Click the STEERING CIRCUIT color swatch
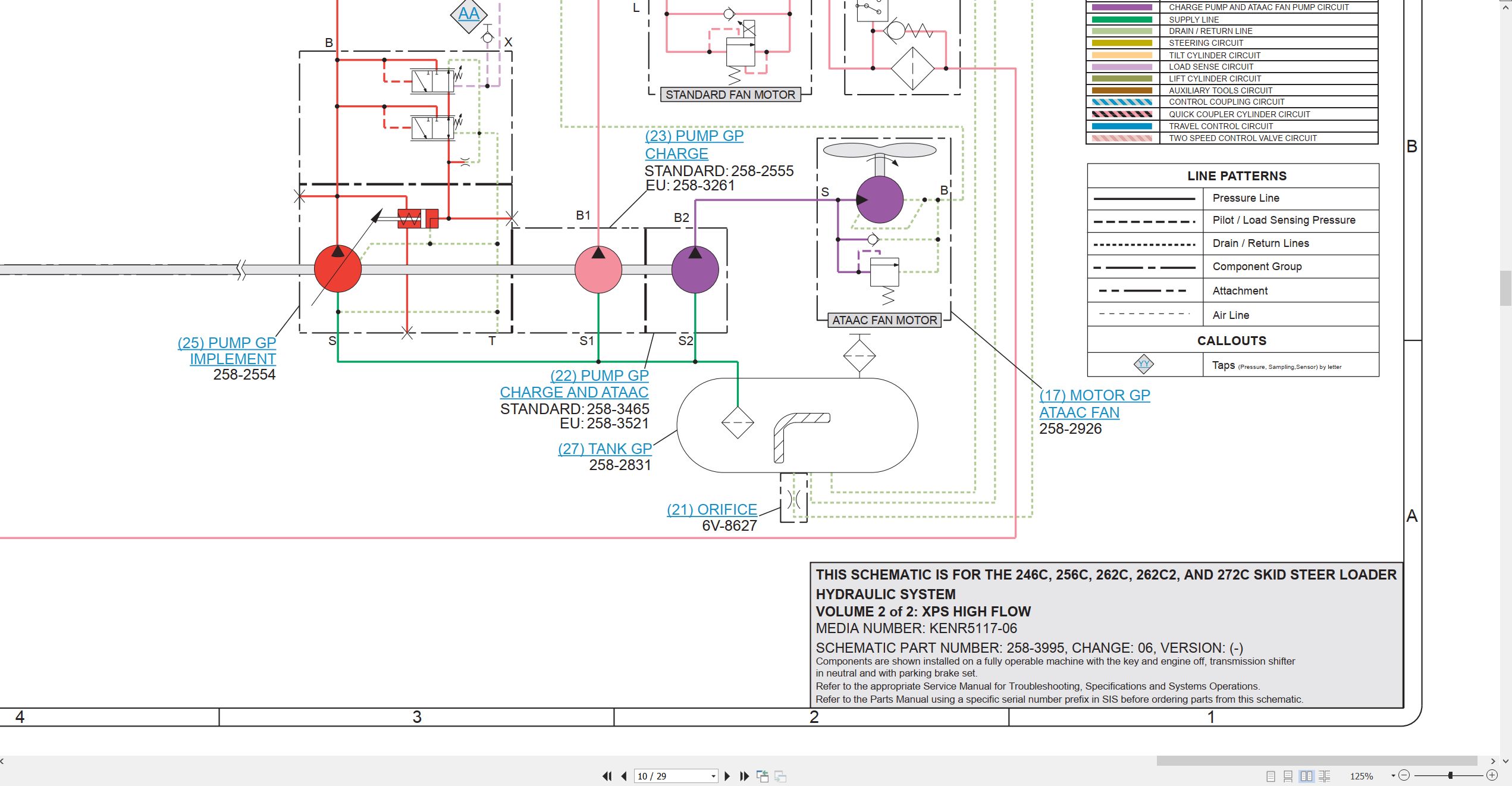Image resolution: width=1512 pixels, height=786 pixels. 1122,43
